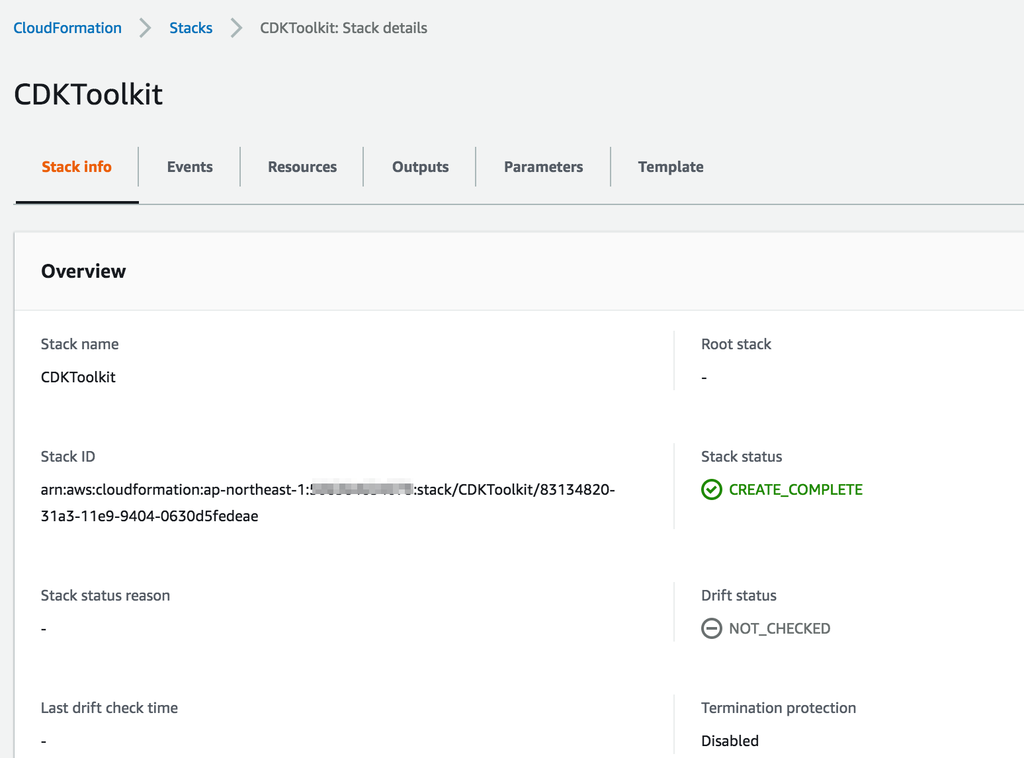Viewport: 1024px width, 758px height.
Task: Click the Last drift check time label
Action: 109,708
